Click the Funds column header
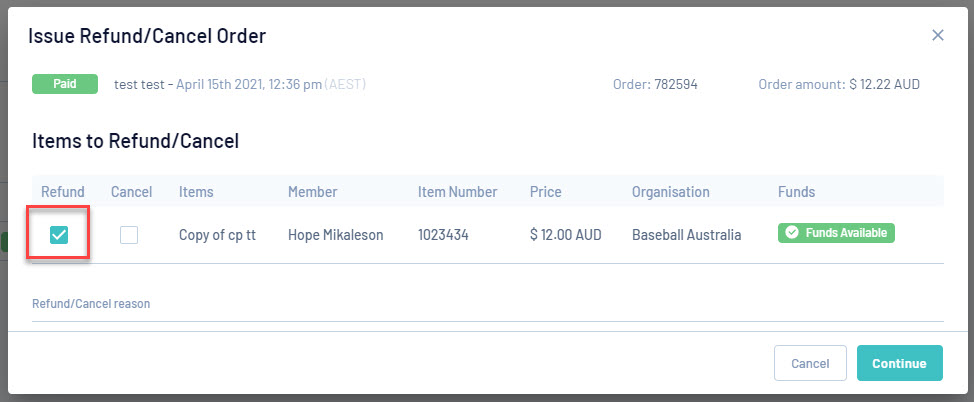 pos(796,192)
